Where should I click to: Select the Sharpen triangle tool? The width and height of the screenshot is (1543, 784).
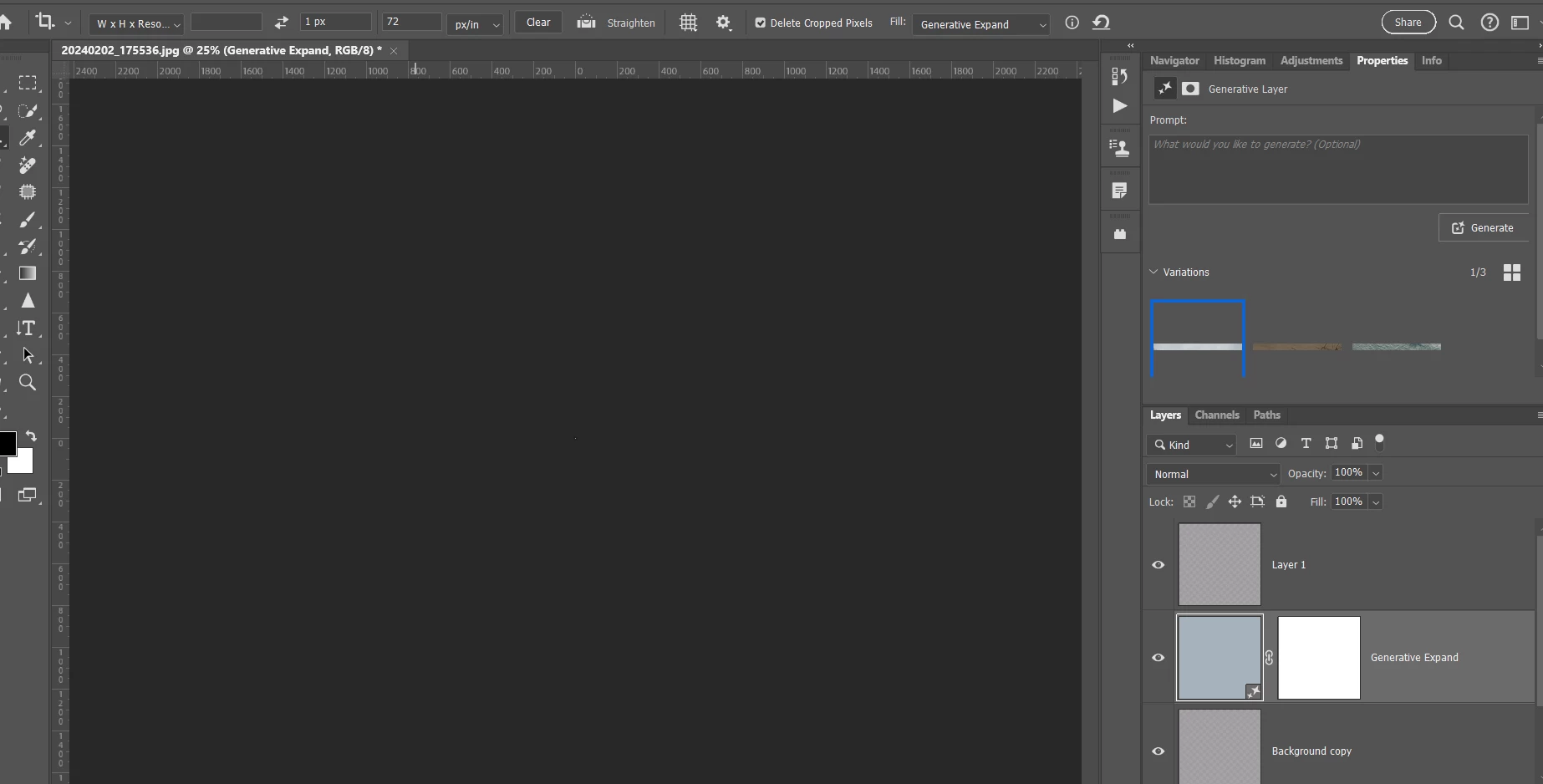pyautogui.click(x=28, y=301)
